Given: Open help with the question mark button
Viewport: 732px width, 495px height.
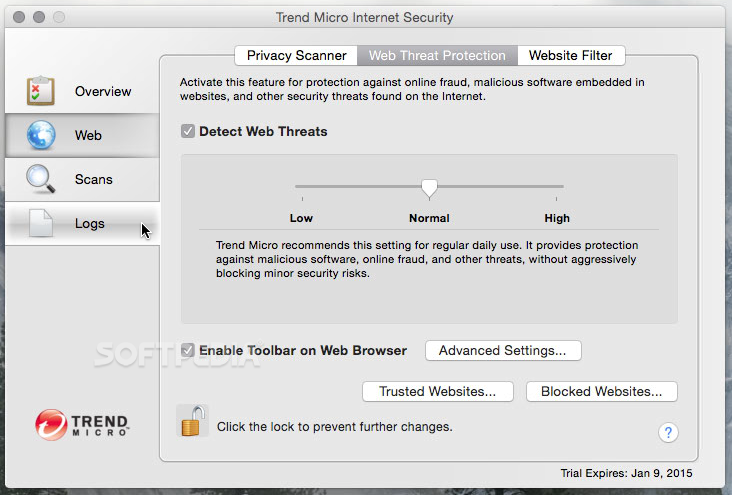Looking at the screenshot, I should (668, 432).
